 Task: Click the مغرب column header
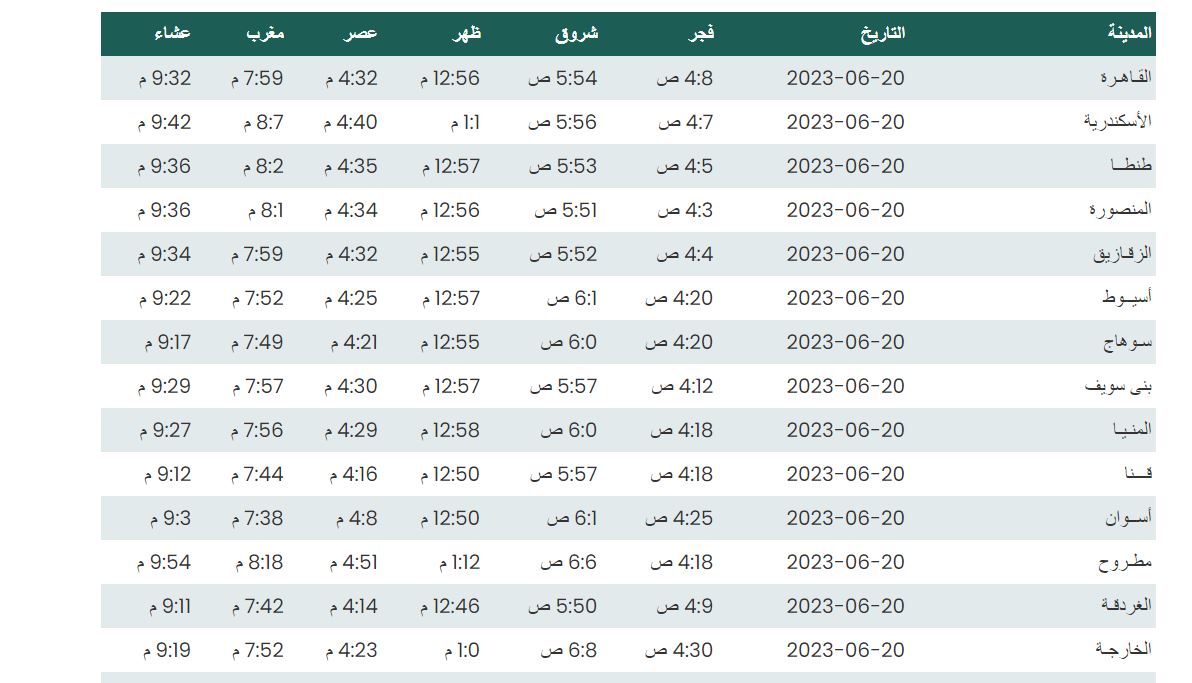[265, 33]
